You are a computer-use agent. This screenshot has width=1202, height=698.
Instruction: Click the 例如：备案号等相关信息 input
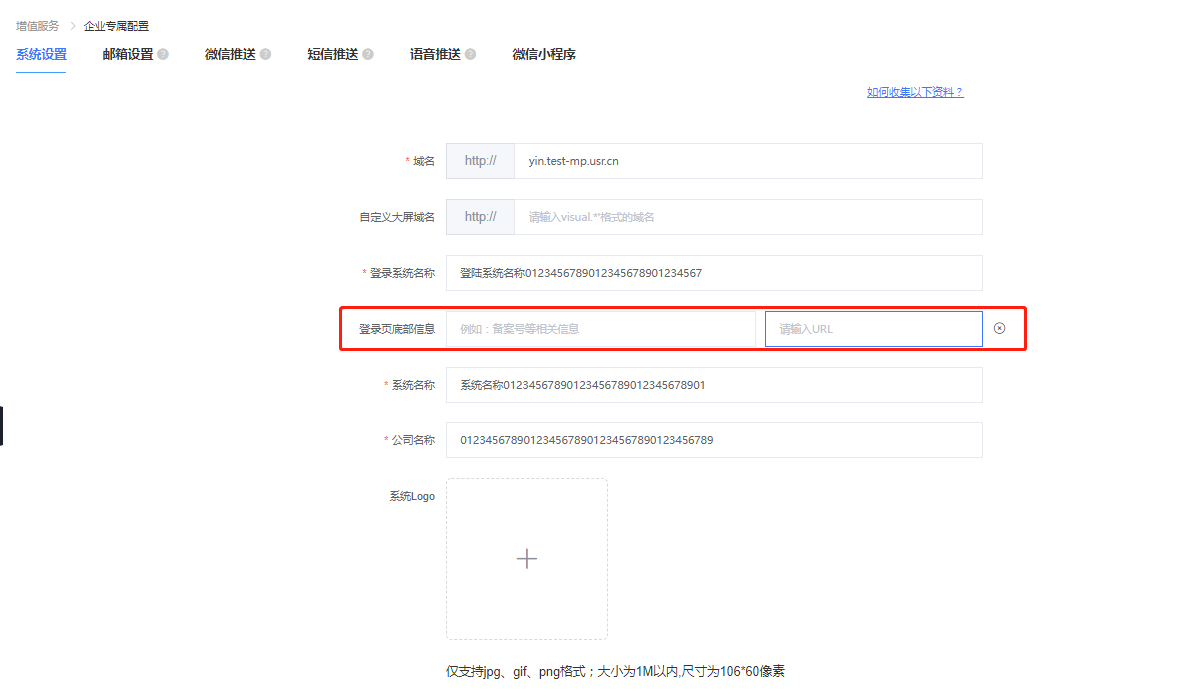coord(601,329)
